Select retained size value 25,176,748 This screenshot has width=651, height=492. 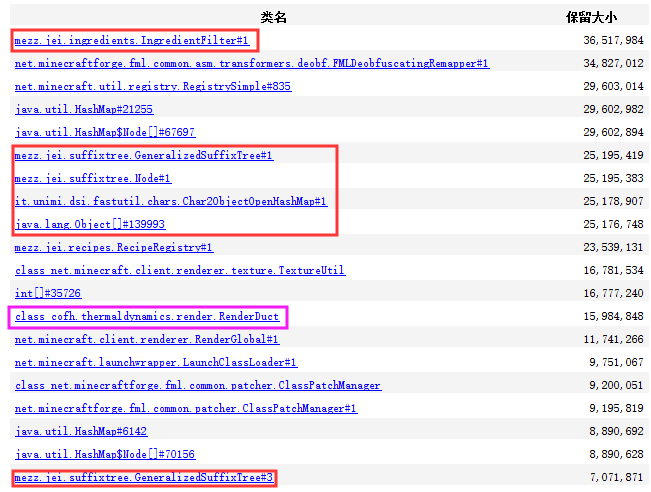pyautogui.click(x=613, y=224)
